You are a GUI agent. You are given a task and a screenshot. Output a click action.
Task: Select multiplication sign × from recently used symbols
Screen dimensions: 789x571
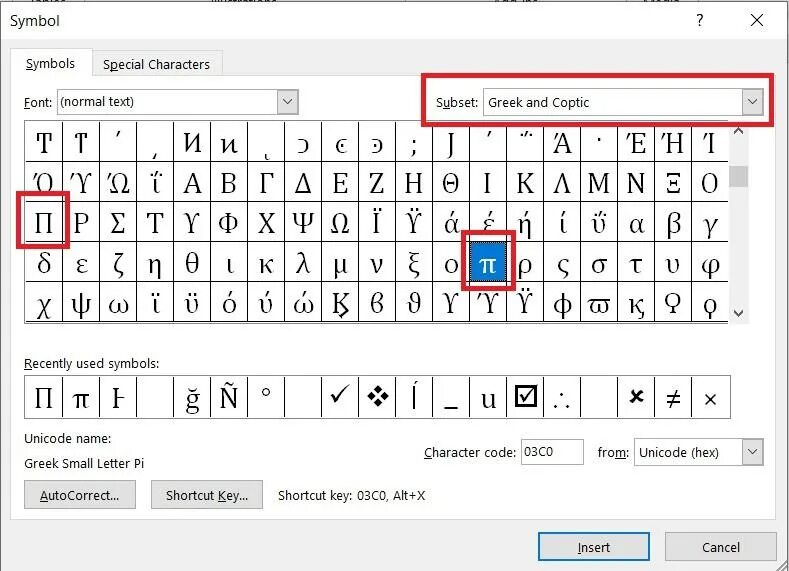711,397
